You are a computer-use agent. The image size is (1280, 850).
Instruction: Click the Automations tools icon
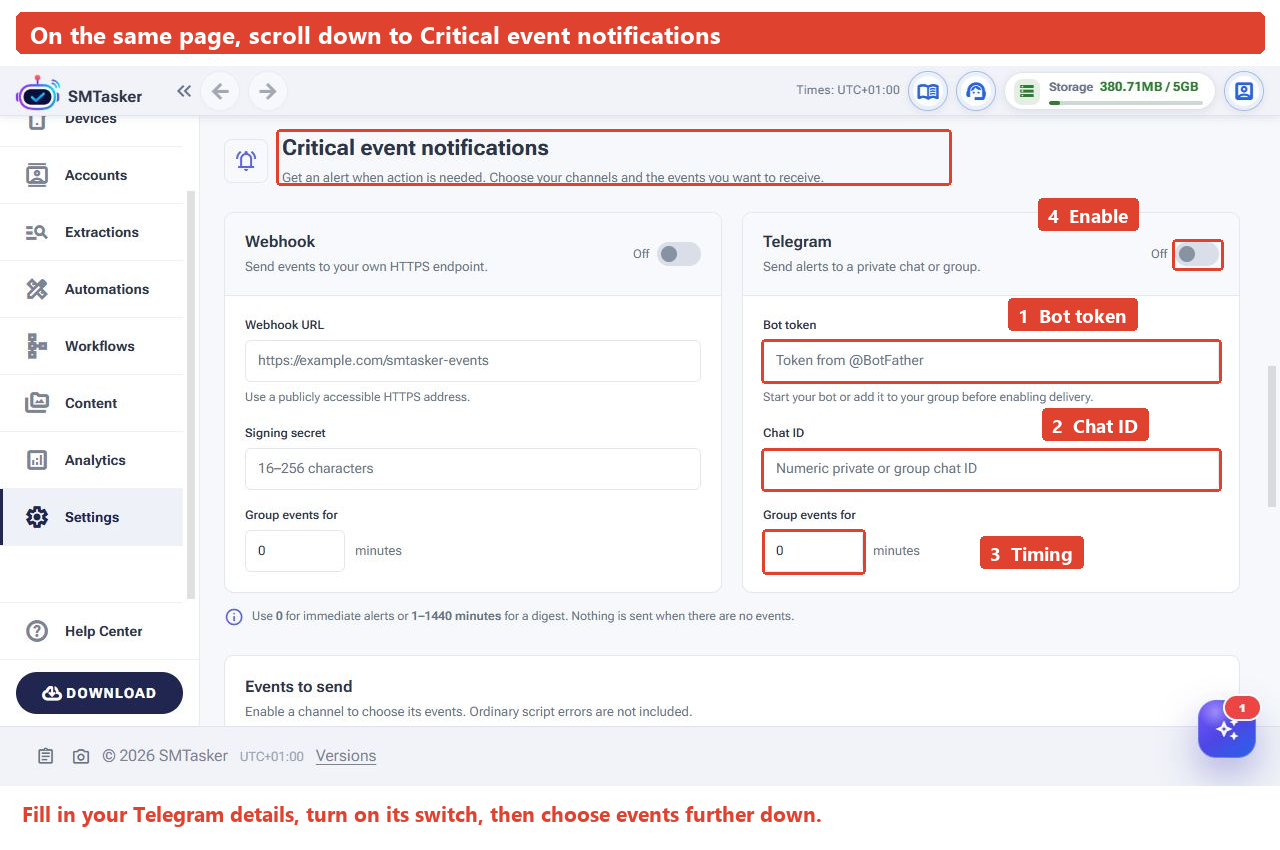pyautogui.click(x=37, y=289)
